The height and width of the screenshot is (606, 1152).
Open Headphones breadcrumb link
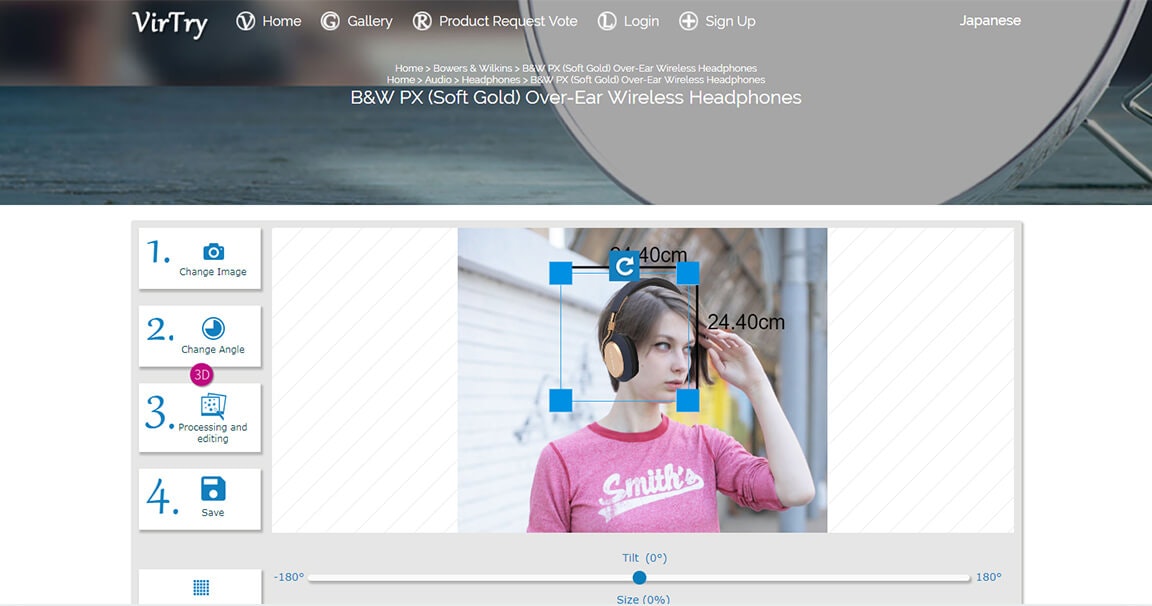pyautogui.click(x=491, y=80)
